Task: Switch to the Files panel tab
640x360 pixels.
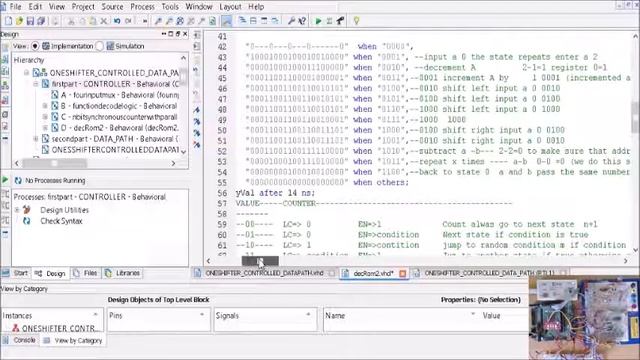Action: coord(86,273)
